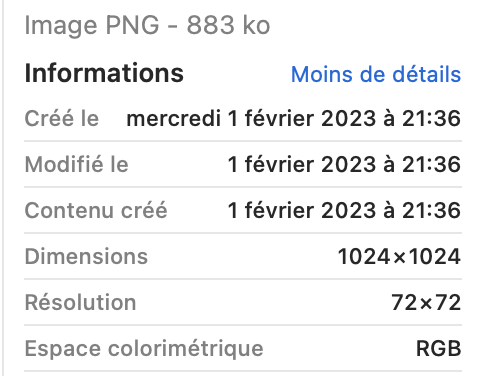Select the Dimensions label
Viewport: 482px width, 376px height.
[x=86, y=256]
